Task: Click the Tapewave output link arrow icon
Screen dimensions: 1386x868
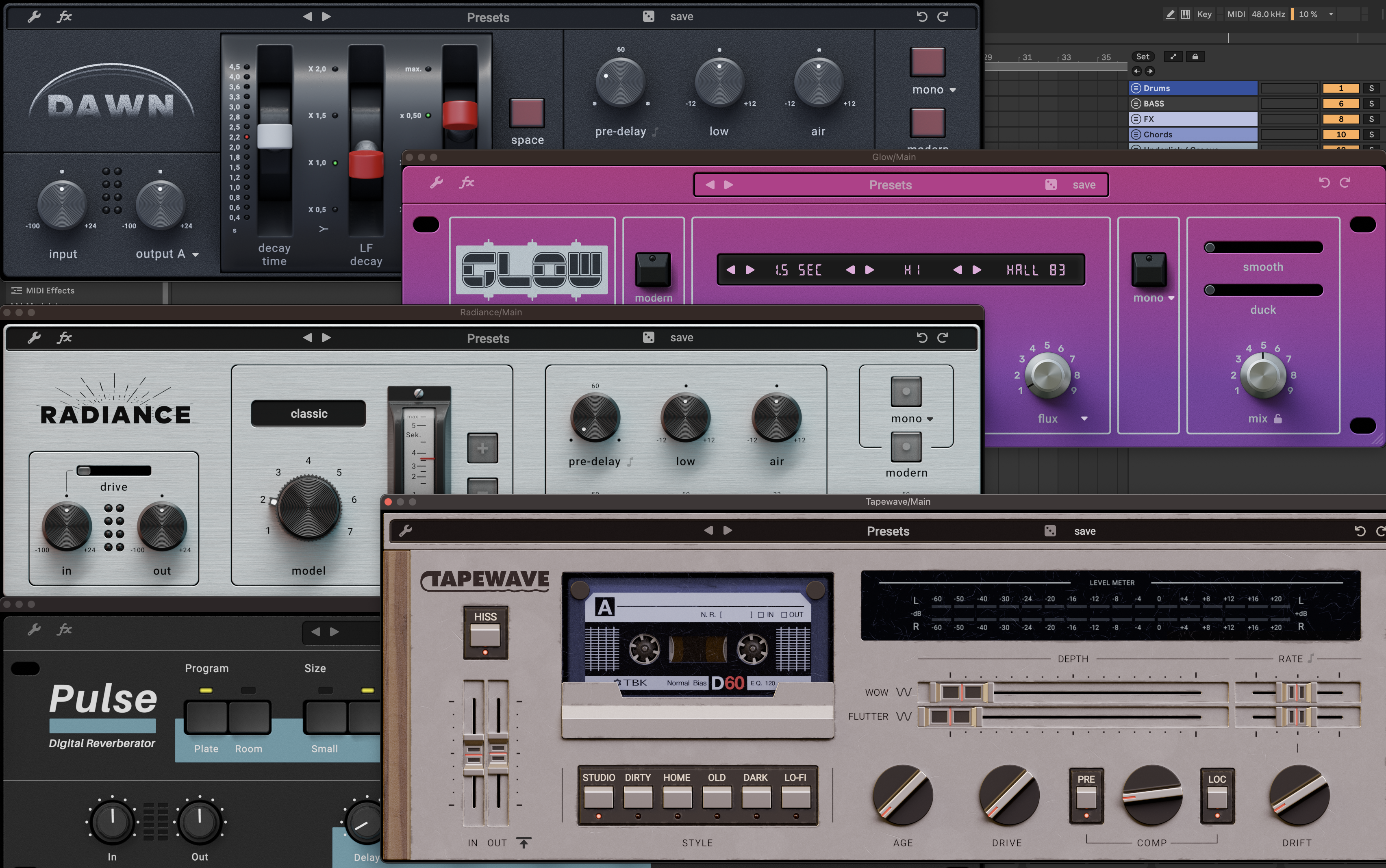Action: 524,842
